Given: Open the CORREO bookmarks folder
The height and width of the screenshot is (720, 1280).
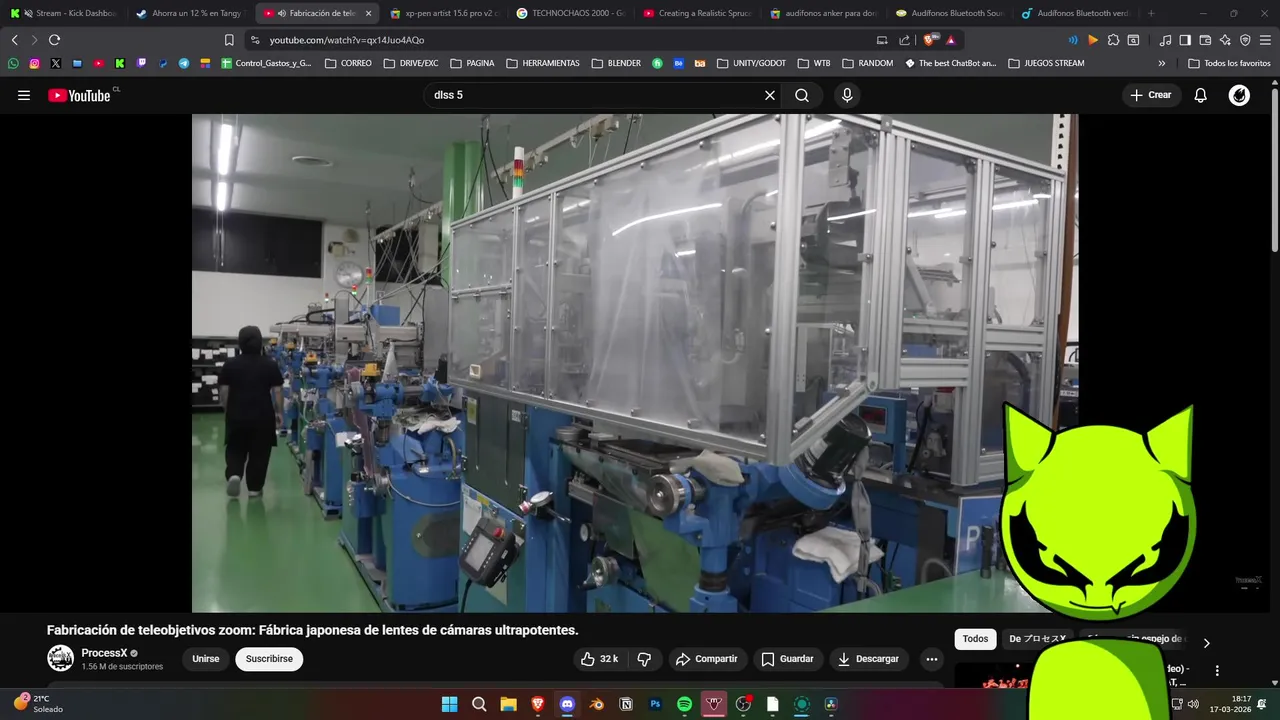Looking at the screenshot, I should point(348,63).
